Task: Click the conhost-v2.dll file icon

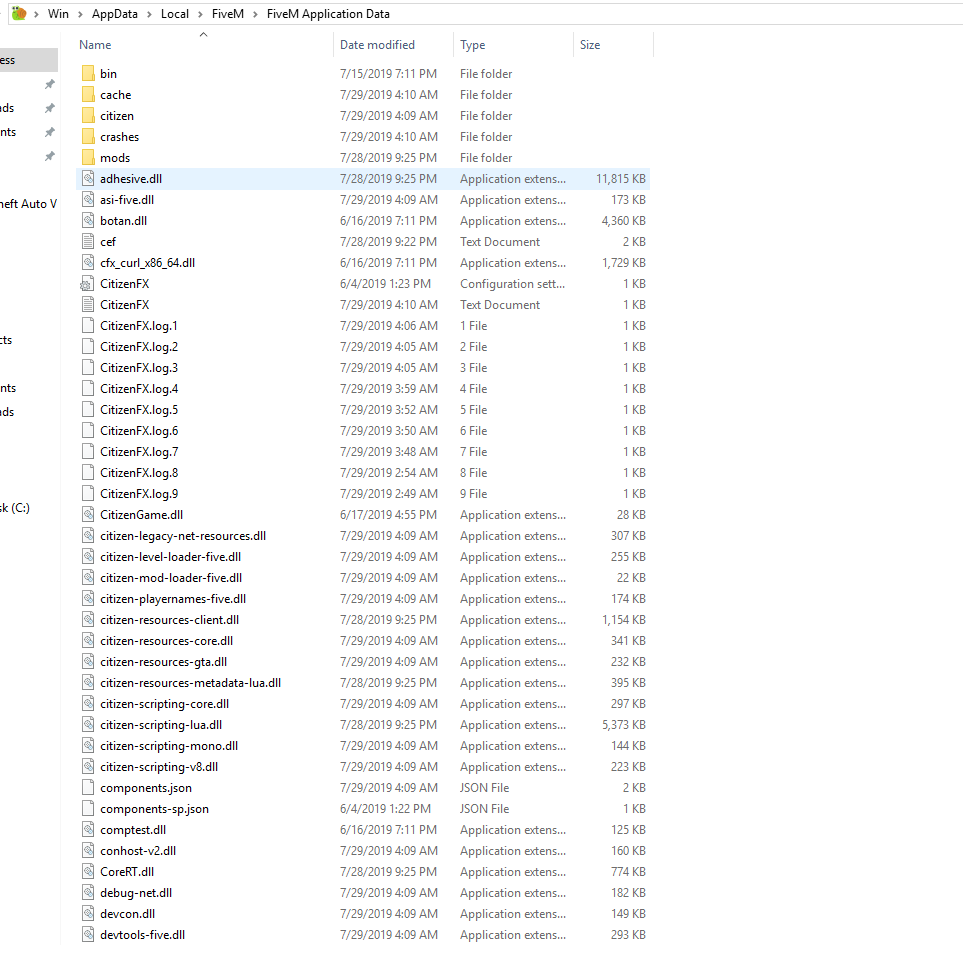Action: (88, 851)
